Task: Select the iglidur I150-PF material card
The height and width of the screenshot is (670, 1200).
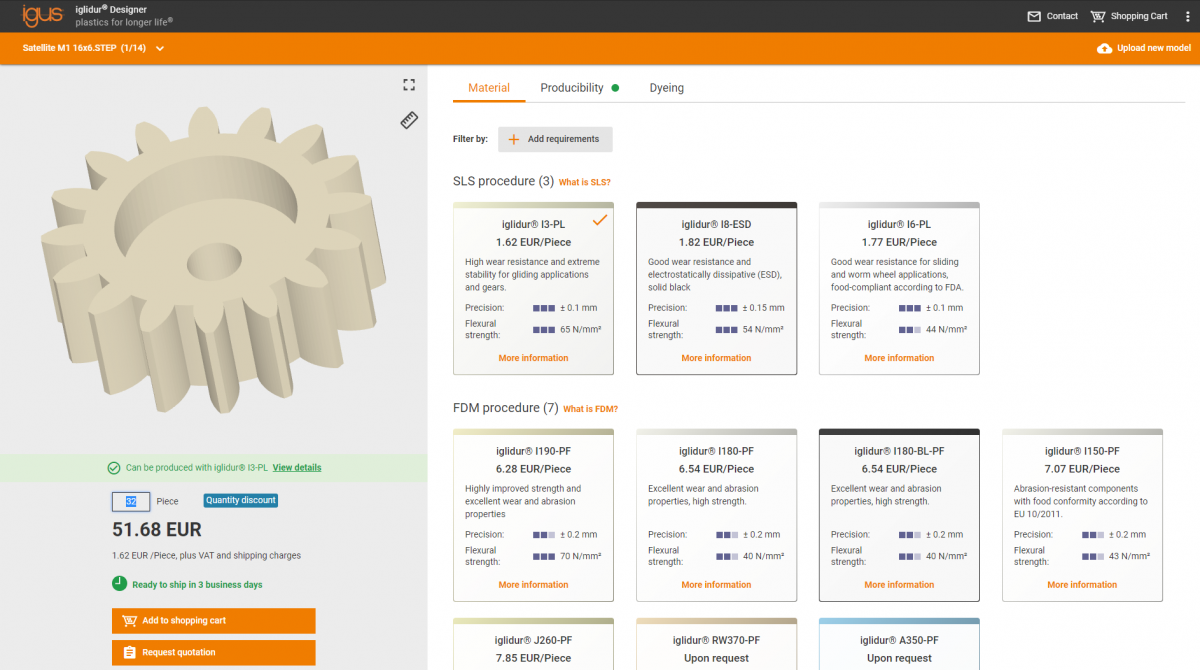Action: click(1082, 516)
